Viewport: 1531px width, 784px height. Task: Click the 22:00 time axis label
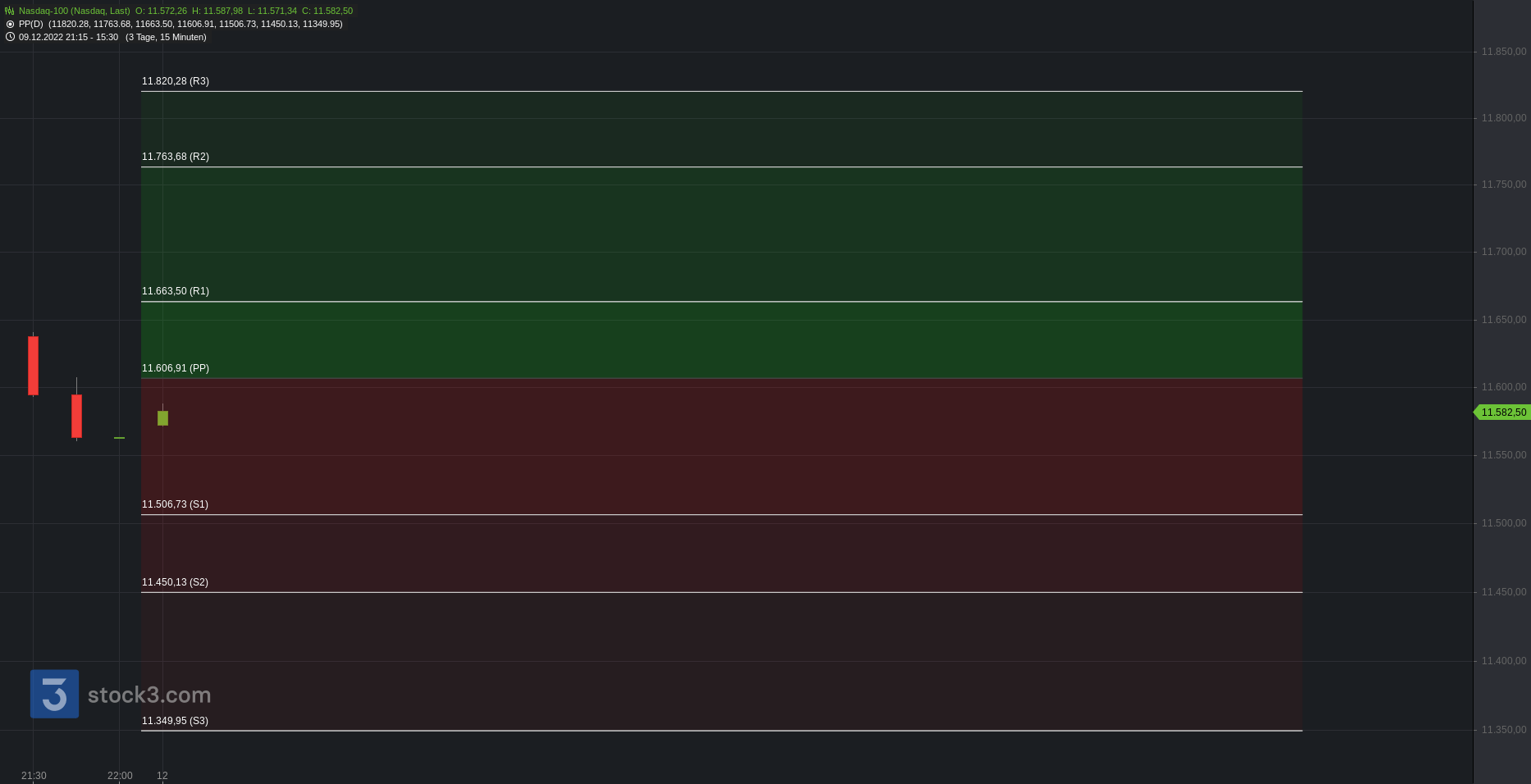(x=120, y=776)
